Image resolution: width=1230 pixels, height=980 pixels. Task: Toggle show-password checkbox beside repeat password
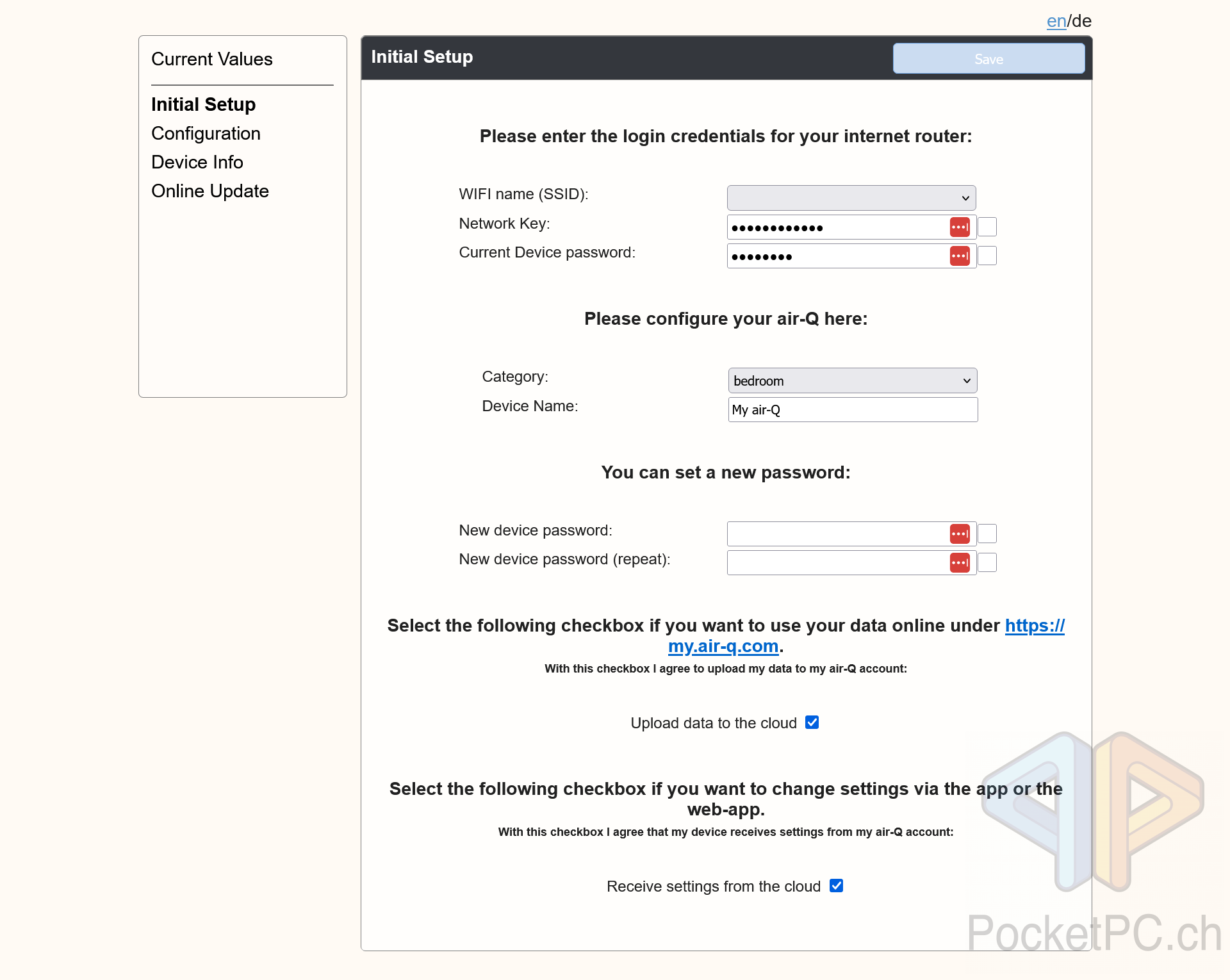pyautogui.click(x=987, y=562)
